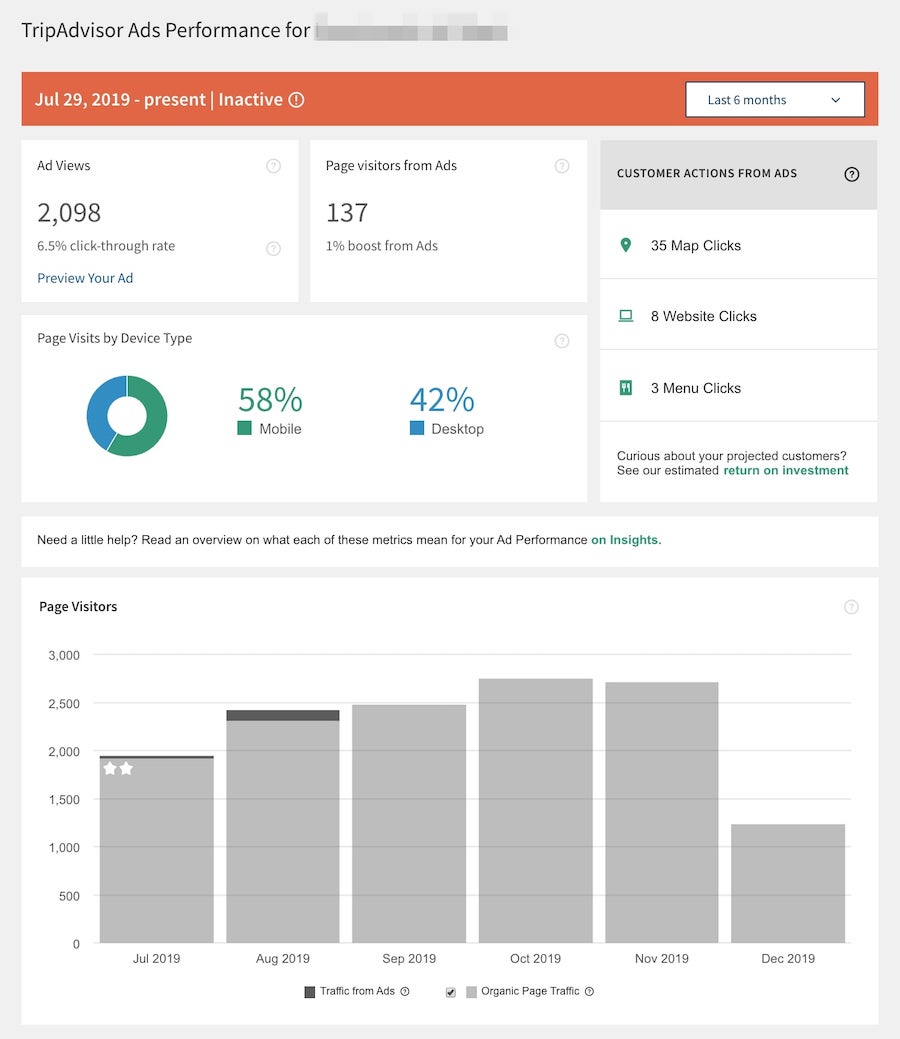Click the Nov 2019 axis label
The height and width of the screenshot is (1039, 900).
[x=661, y=958]
